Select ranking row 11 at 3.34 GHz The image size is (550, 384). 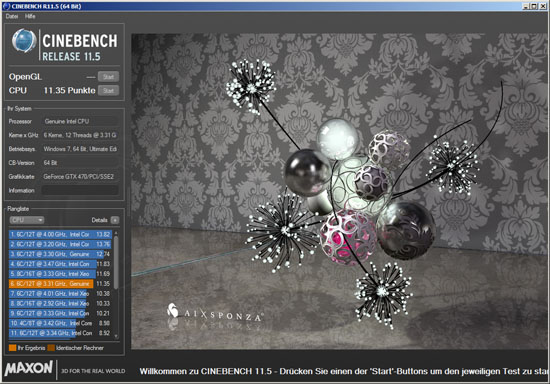click(x=60, y=333)
